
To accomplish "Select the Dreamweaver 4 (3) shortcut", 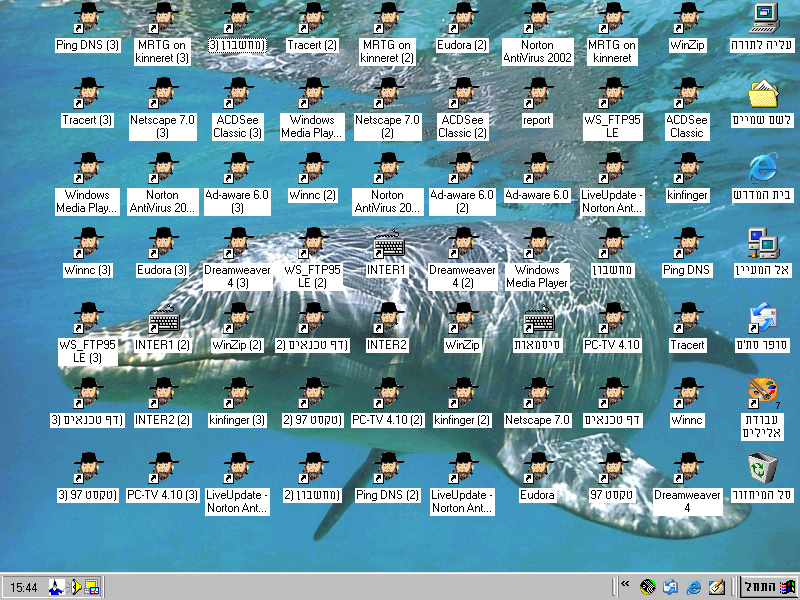I will coord(238,259).
